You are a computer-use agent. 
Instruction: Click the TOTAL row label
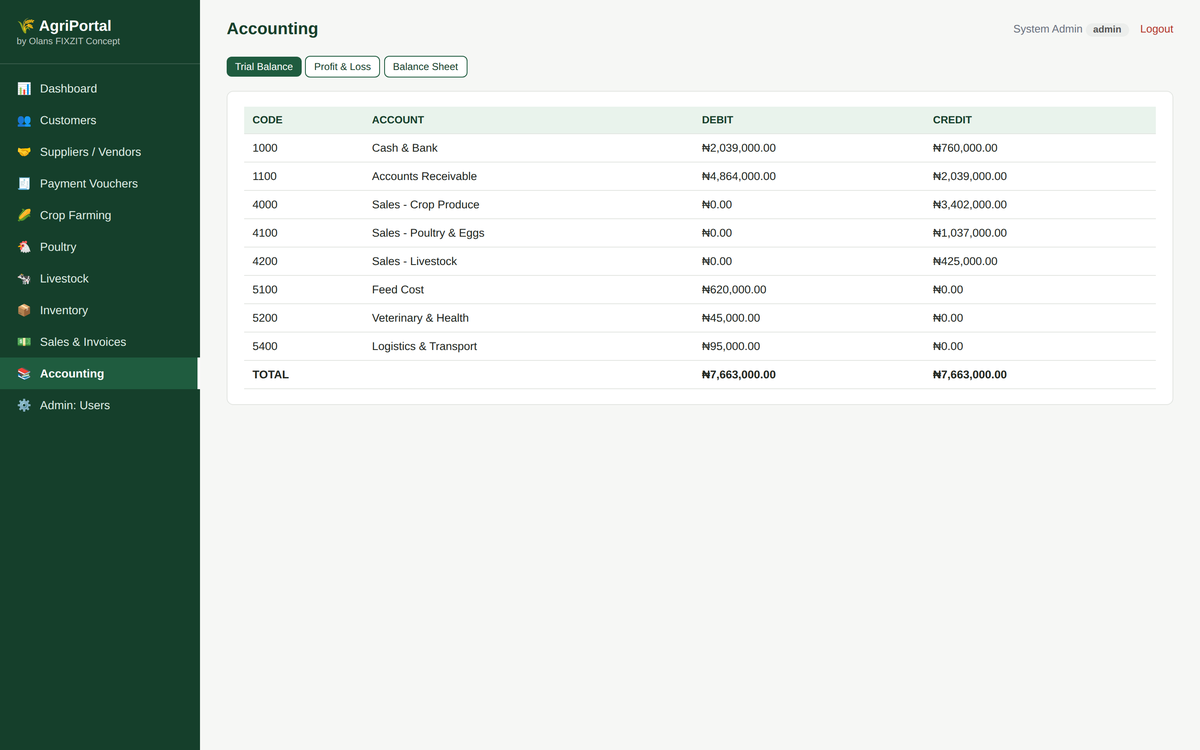point(270,375)
